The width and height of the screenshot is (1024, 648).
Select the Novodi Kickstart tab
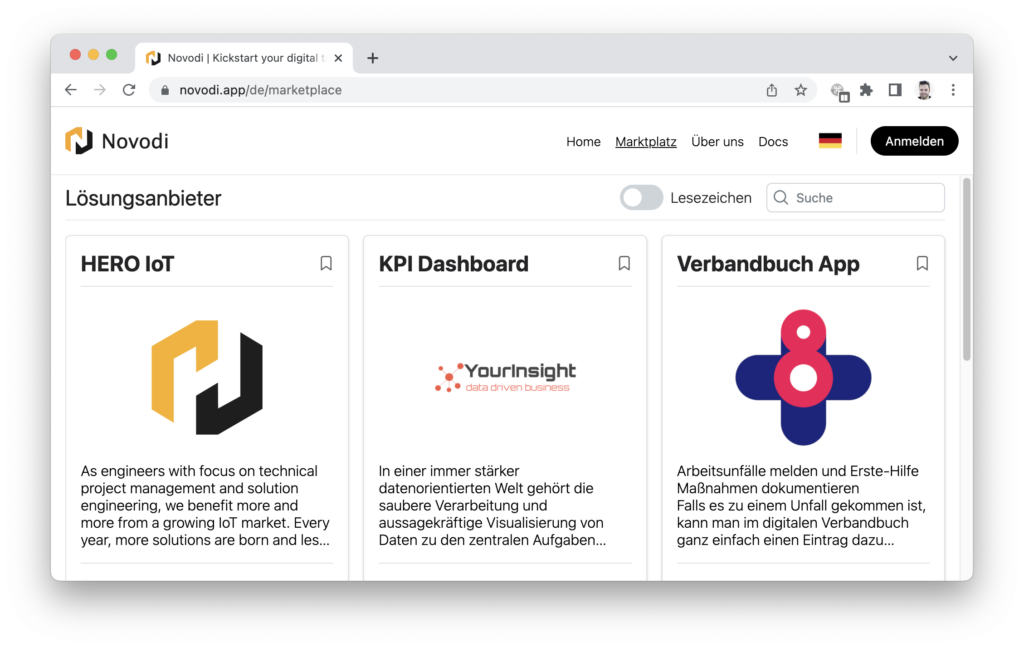(244, 58)
